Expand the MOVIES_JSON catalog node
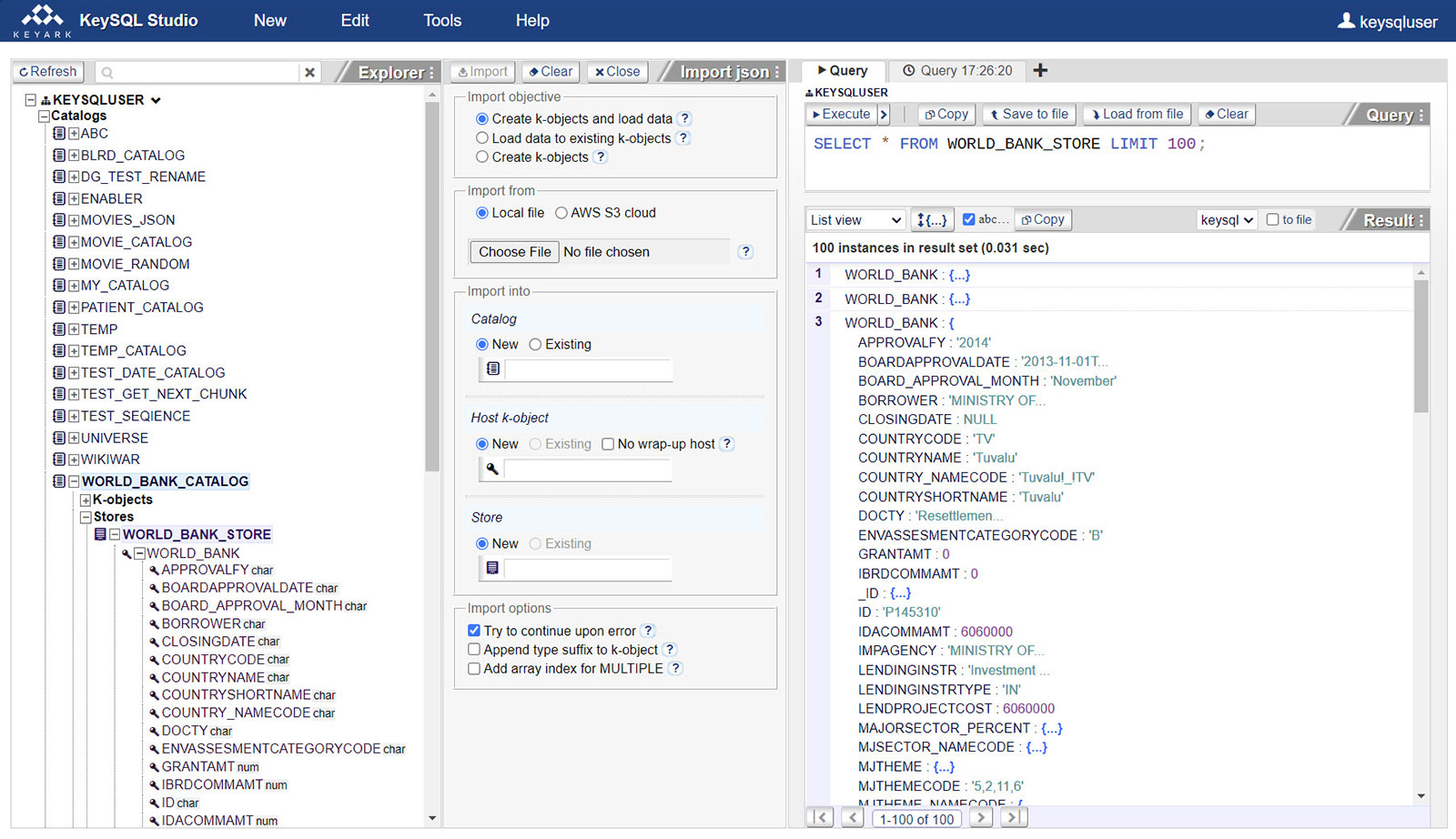Image resolution: width=1456 pixels, height=839 pixels. [x=74, y=220]
